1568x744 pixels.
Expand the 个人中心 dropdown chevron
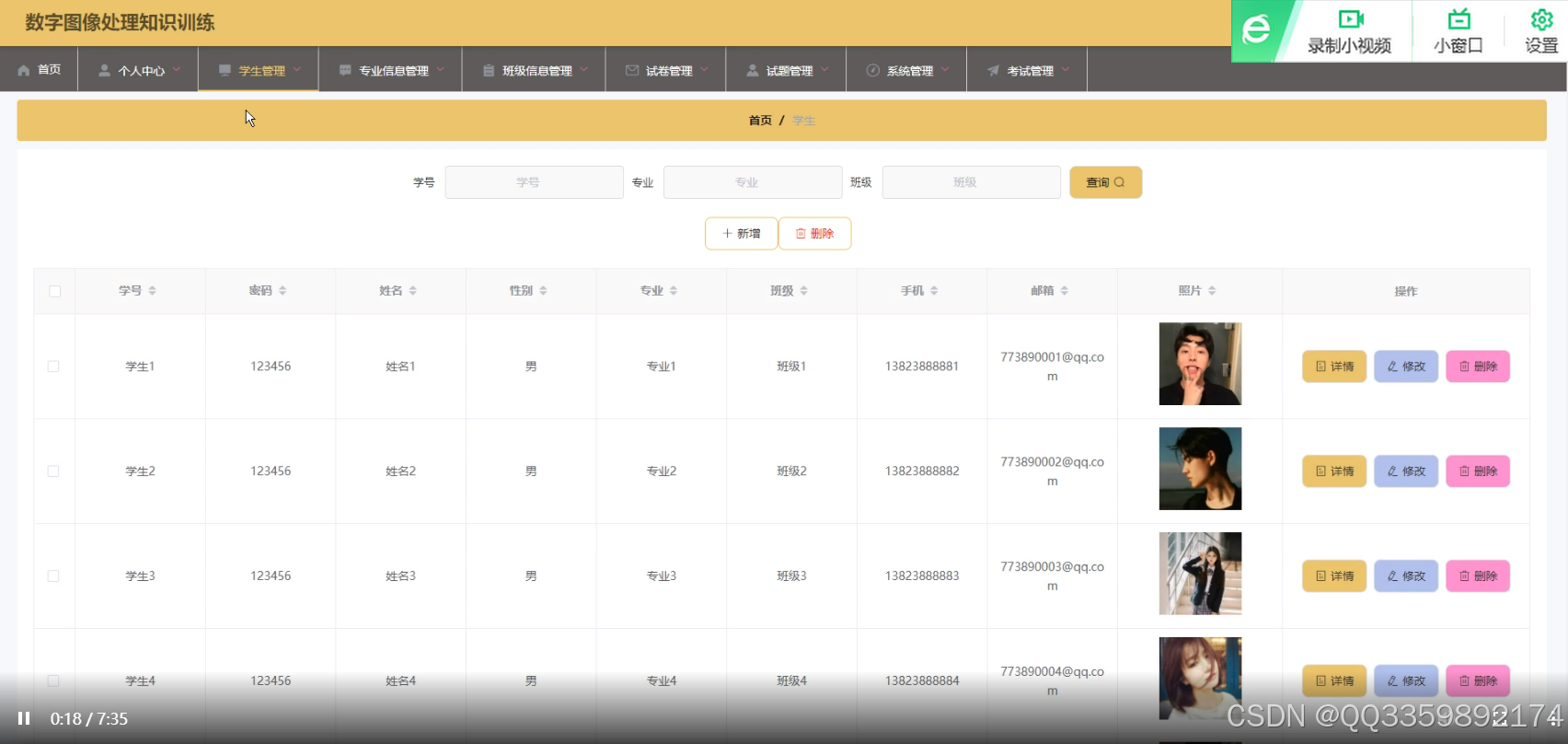click(177, 69)
